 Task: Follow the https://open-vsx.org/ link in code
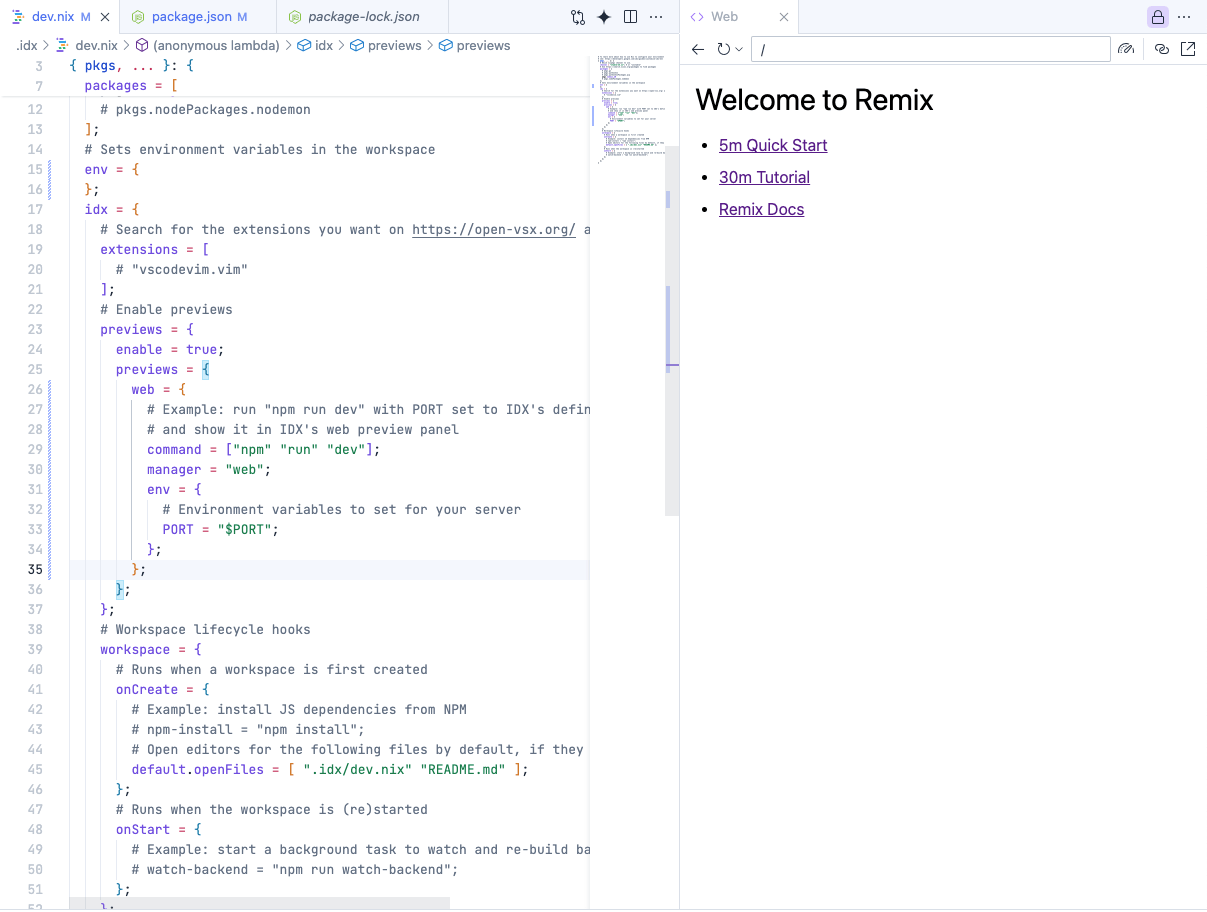494,229
